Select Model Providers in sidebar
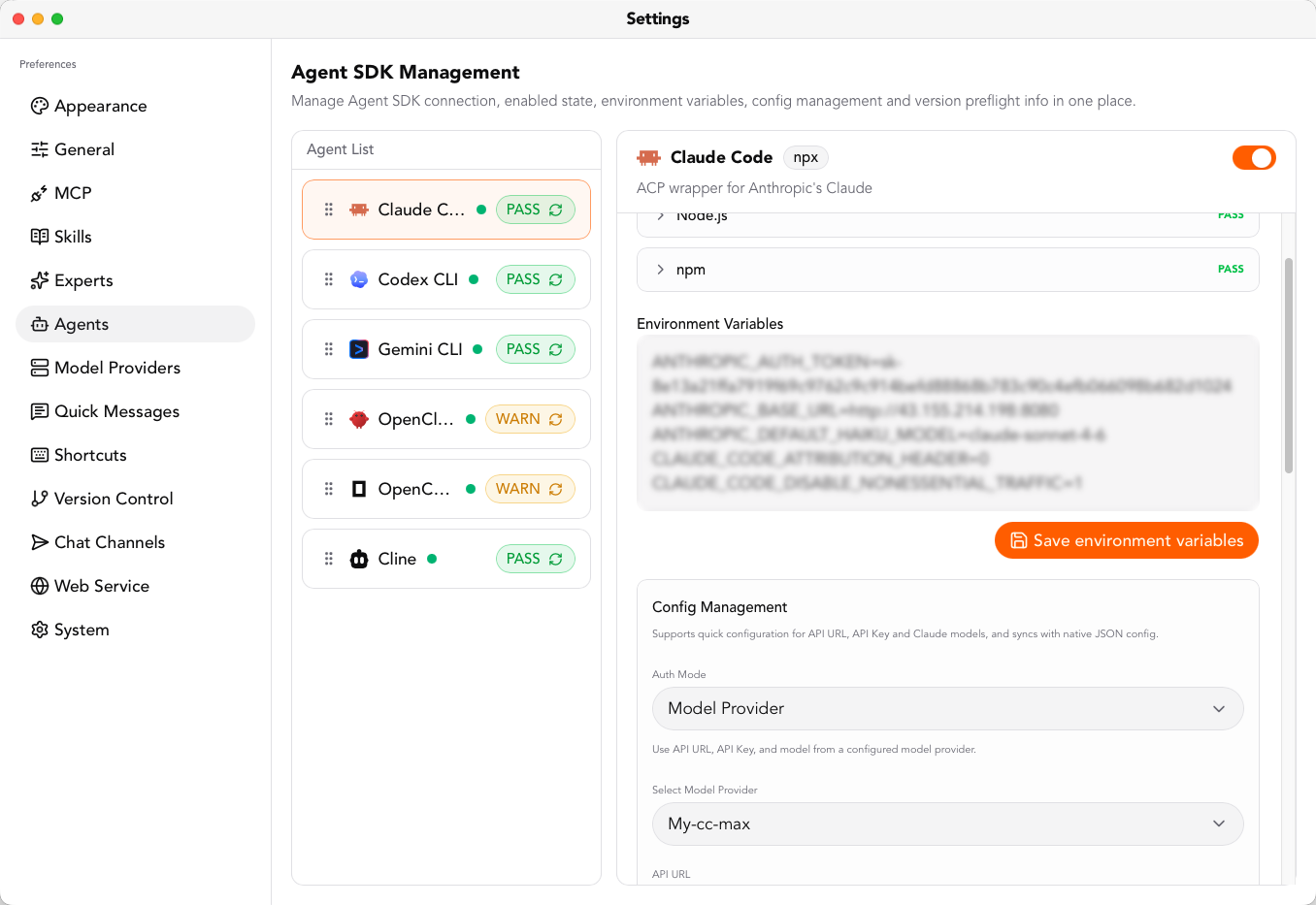The height and width of the screenshot is (905, 1316). 135,368
